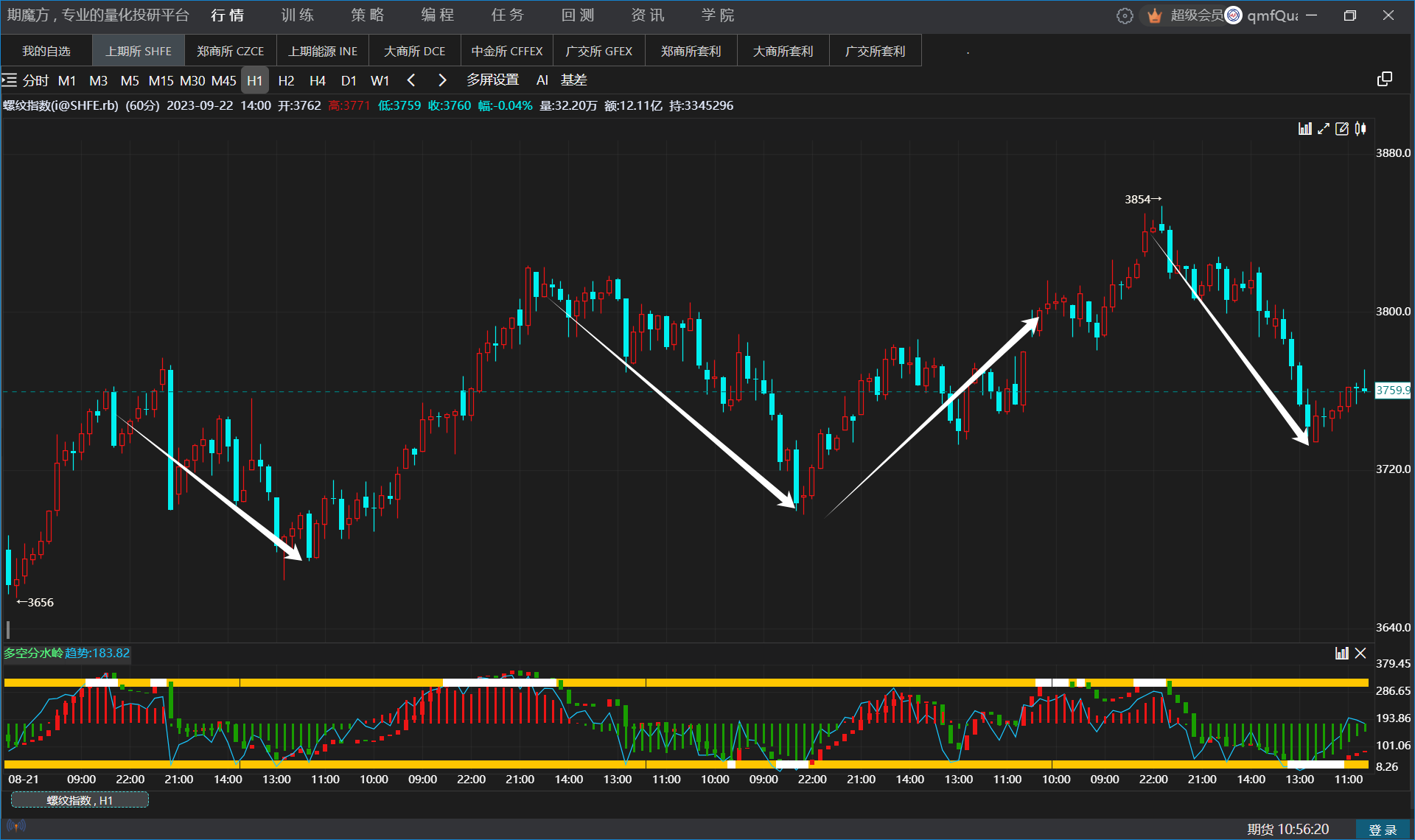Open the chart list hamburger menu
The width and height of the screenshot is (1415, 840).
10,80
